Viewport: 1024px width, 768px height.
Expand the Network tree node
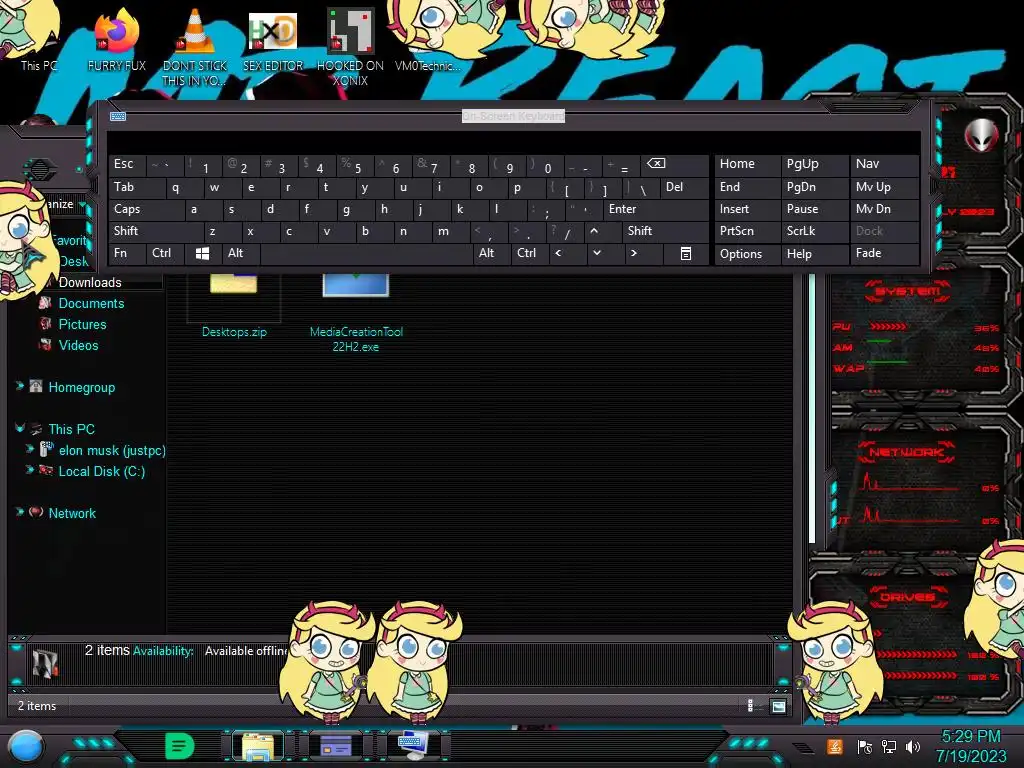(20, 512)
